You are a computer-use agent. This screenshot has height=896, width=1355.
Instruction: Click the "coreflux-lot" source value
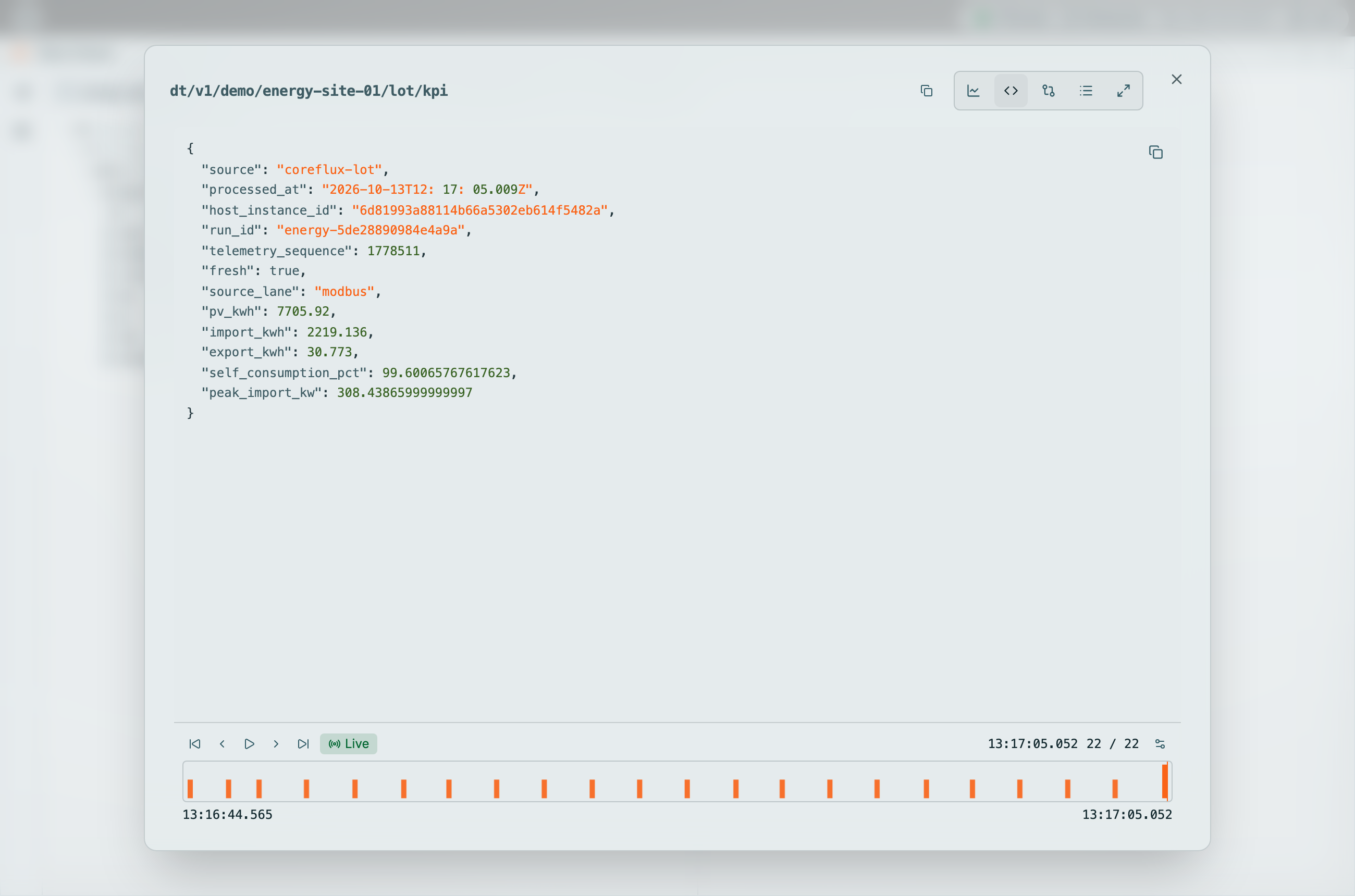pyautogui.click(x=329, y=170)
